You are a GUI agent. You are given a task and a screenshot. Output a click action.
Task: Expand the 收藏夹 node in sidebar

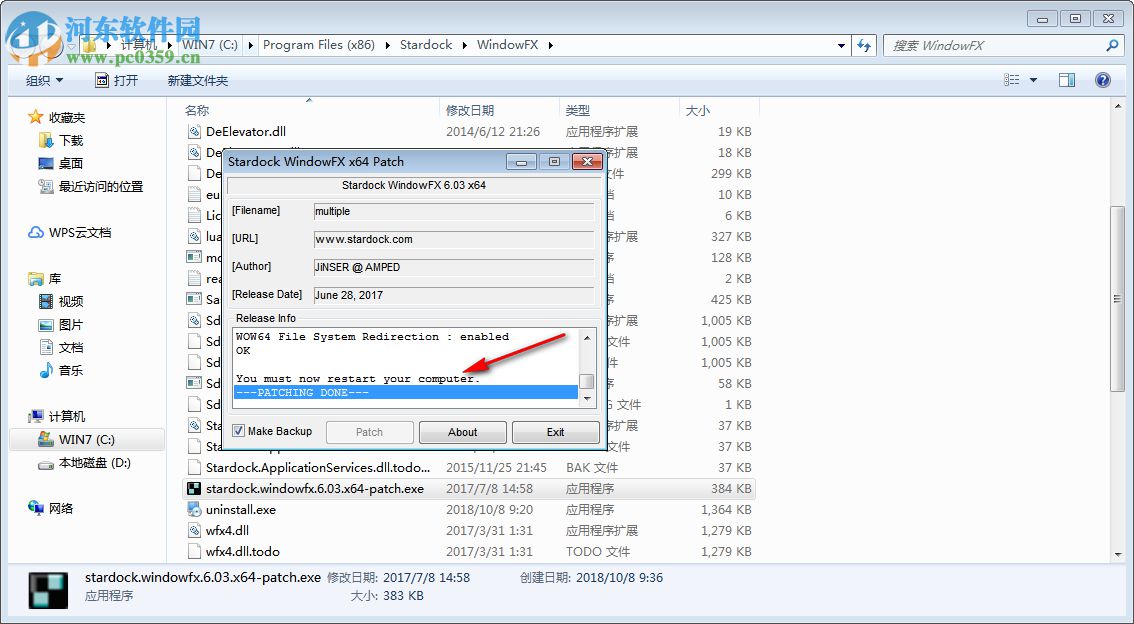tap(18, 117)
